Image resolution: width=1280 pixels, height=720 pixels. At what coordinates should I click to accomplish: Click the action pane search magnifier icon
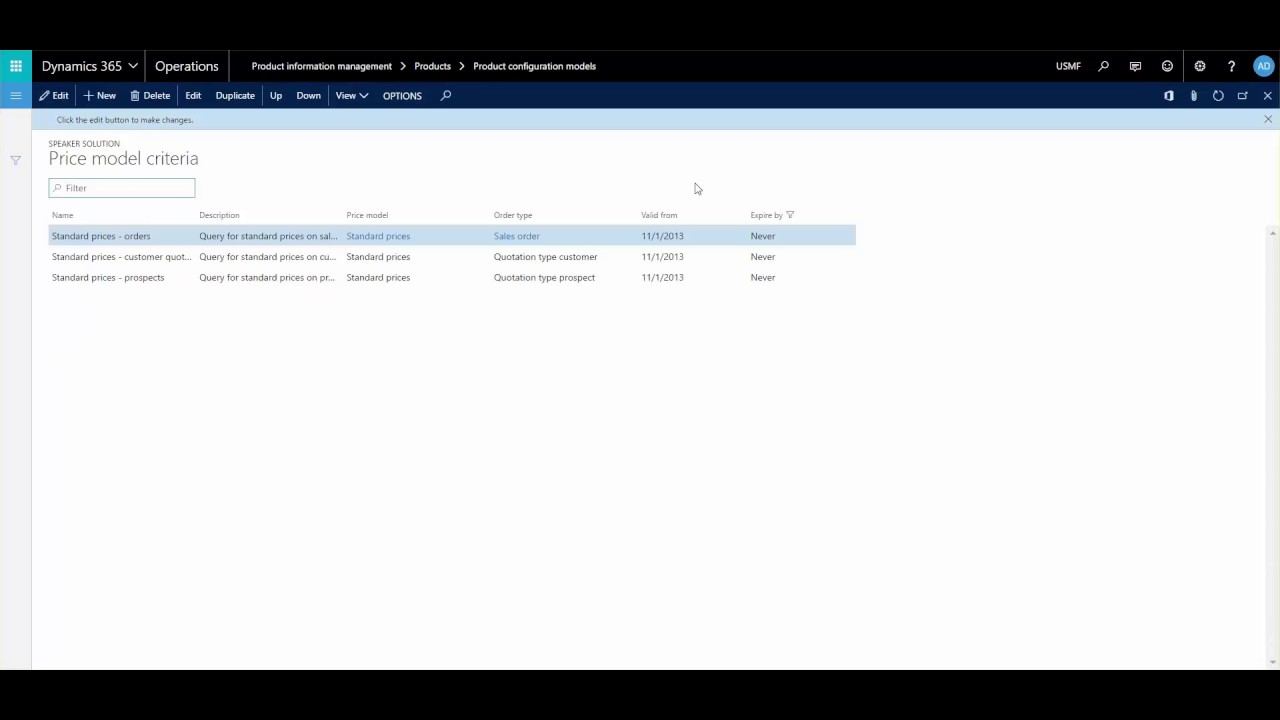pyautogui.click(x=446, y=96)
